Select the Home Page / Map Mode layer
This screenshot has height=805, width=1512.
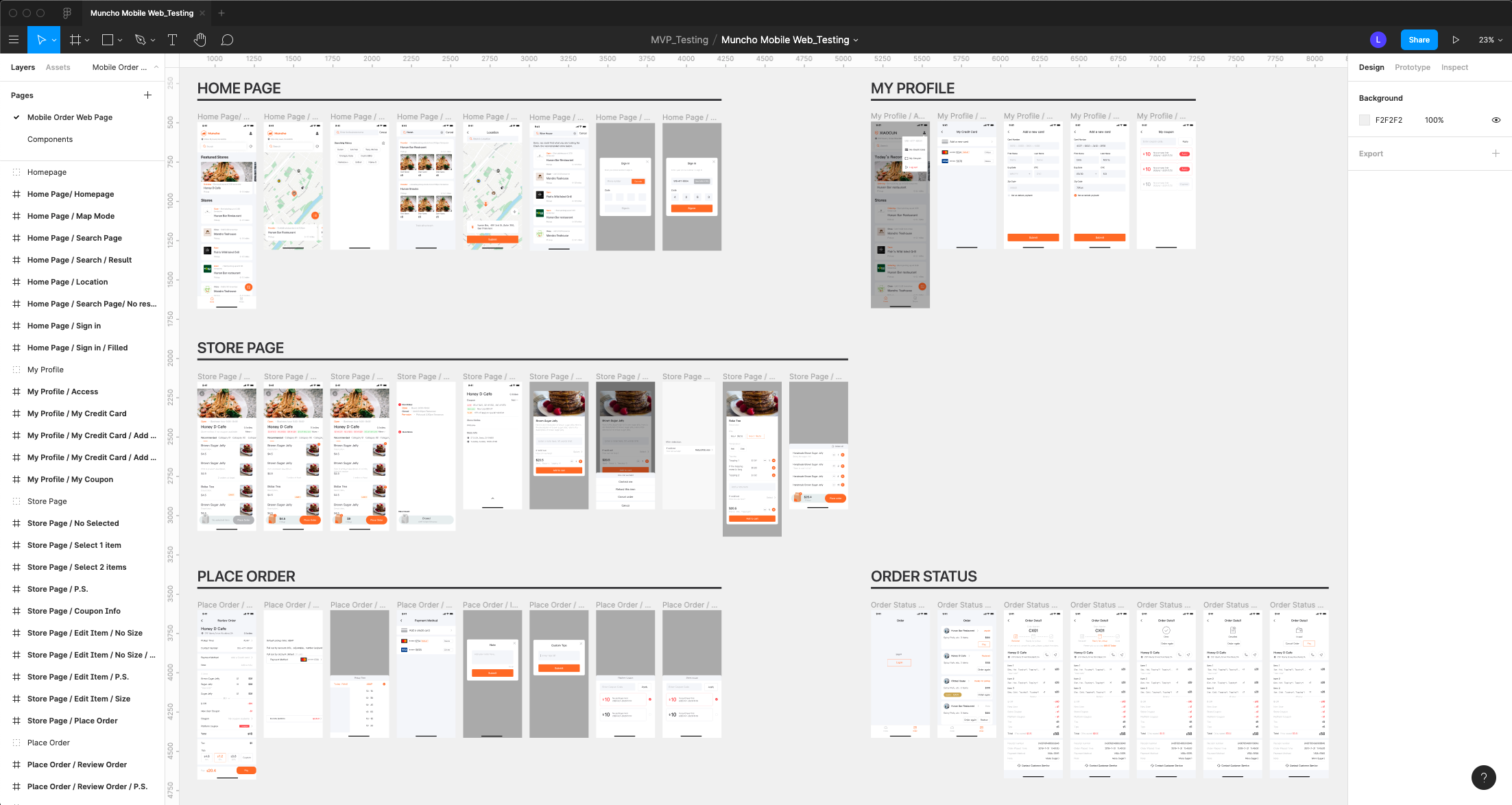click(x=71, y=215)
